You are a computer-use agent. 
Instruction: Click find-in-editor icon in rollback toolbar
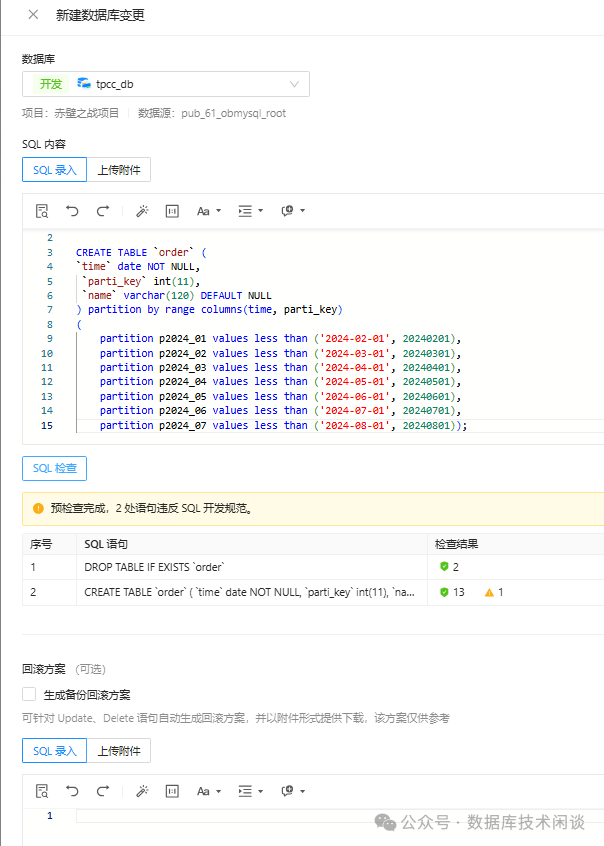42,791
